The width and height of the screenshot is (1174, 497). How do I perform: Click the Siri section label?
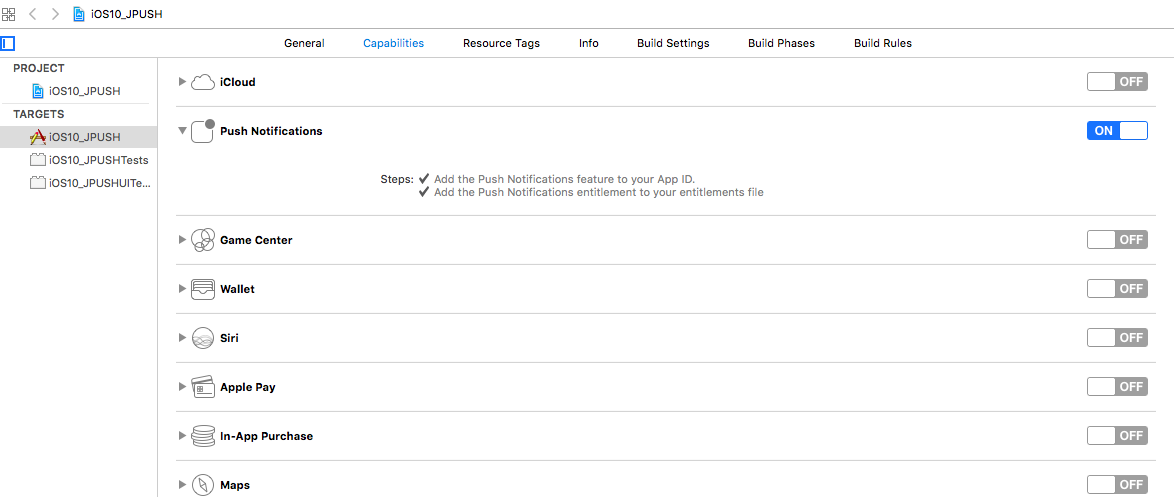pos(229,338)
